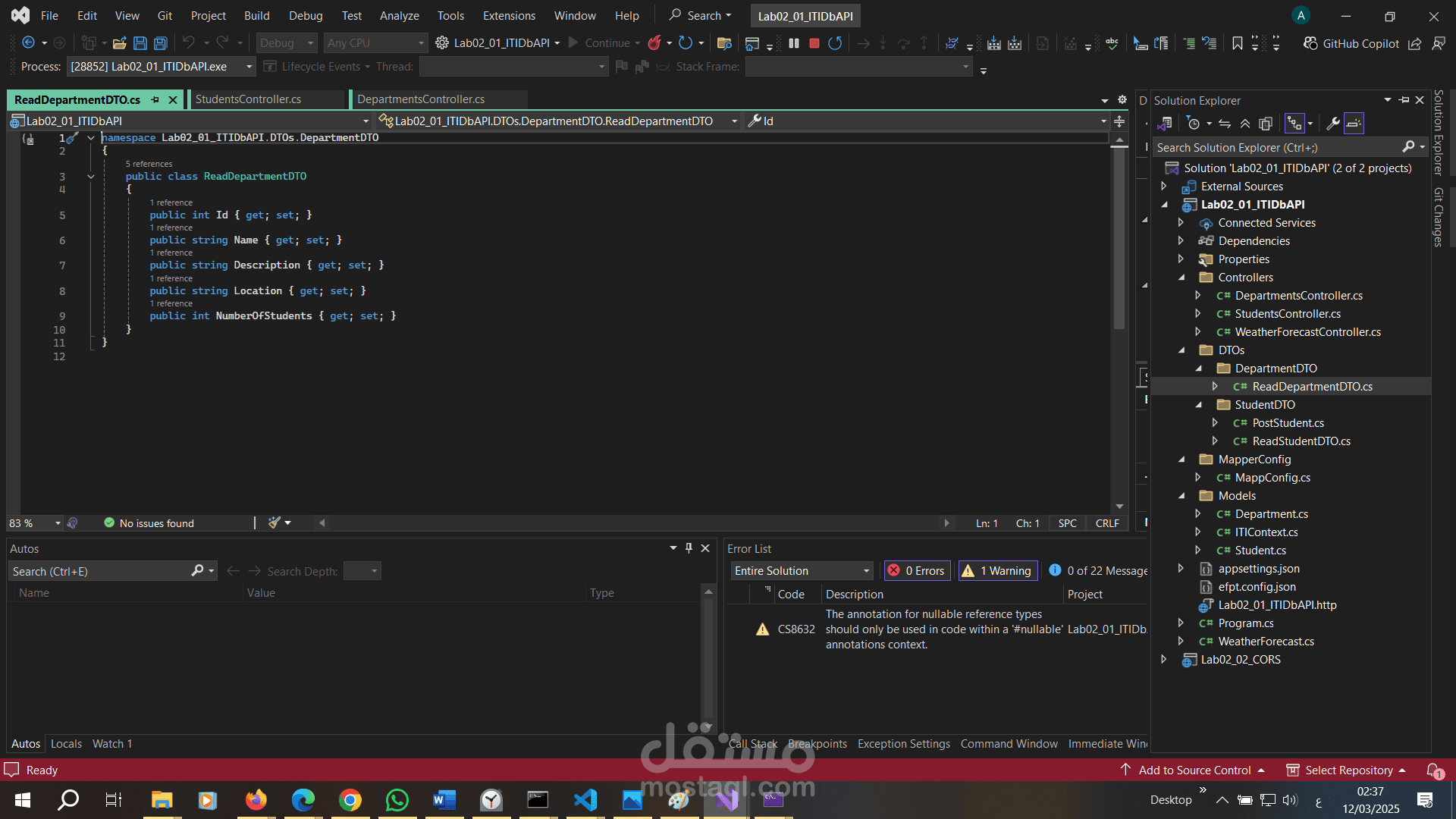The width and height of the screenshot is (1456, 819).
Task: Toggle the nested-file view button in Solution Explorer
Action: pos(1294,124)
